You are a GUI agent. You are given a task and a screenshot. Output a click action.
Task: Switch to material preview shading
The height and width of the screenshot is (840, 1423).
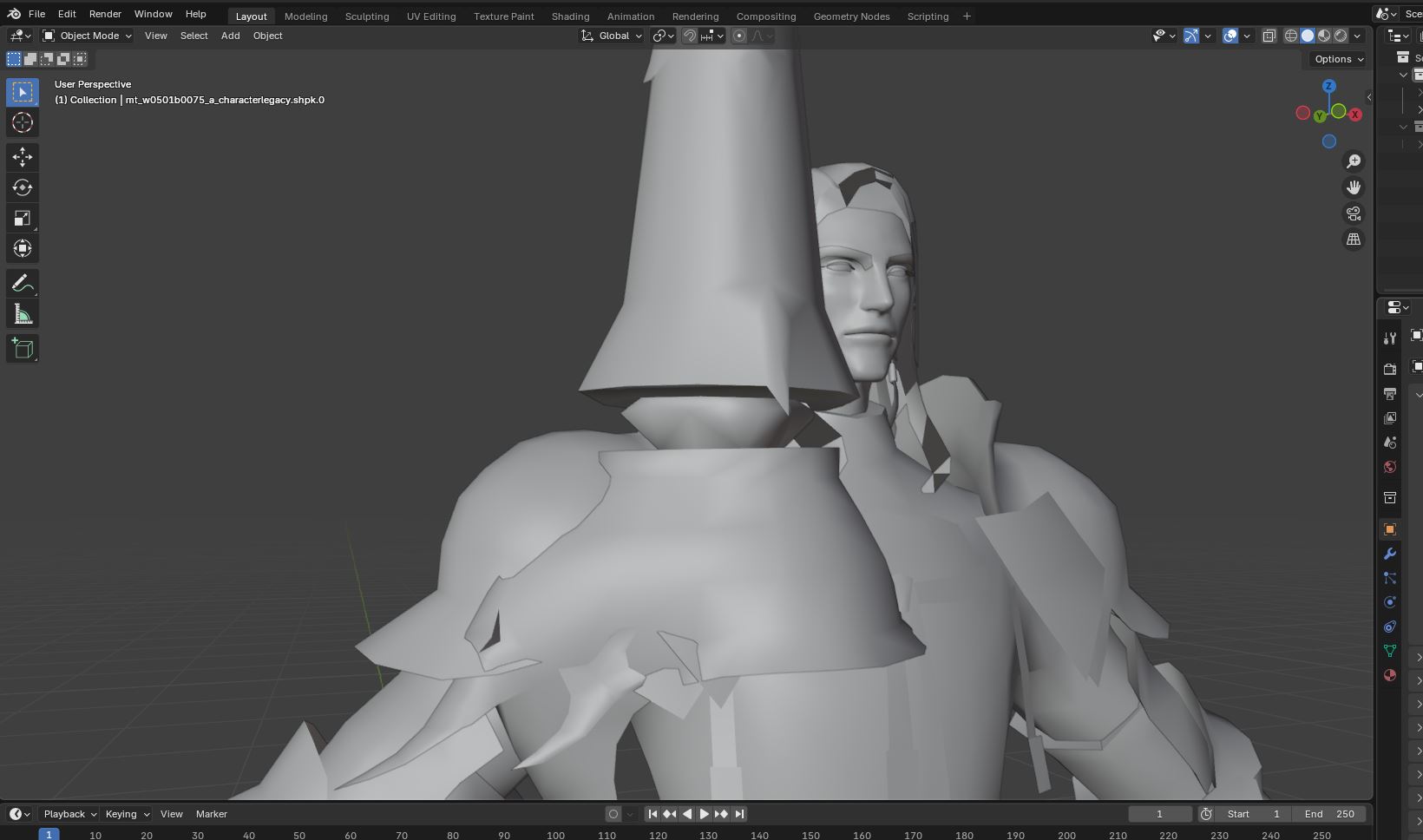[1324, 36]
